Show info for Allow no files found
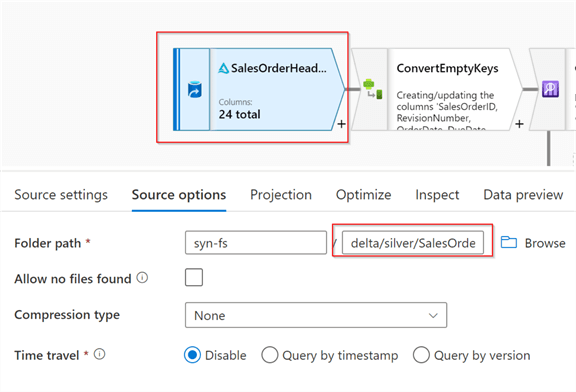This screenshot has width=576, height=392. (x=142, y=278)
